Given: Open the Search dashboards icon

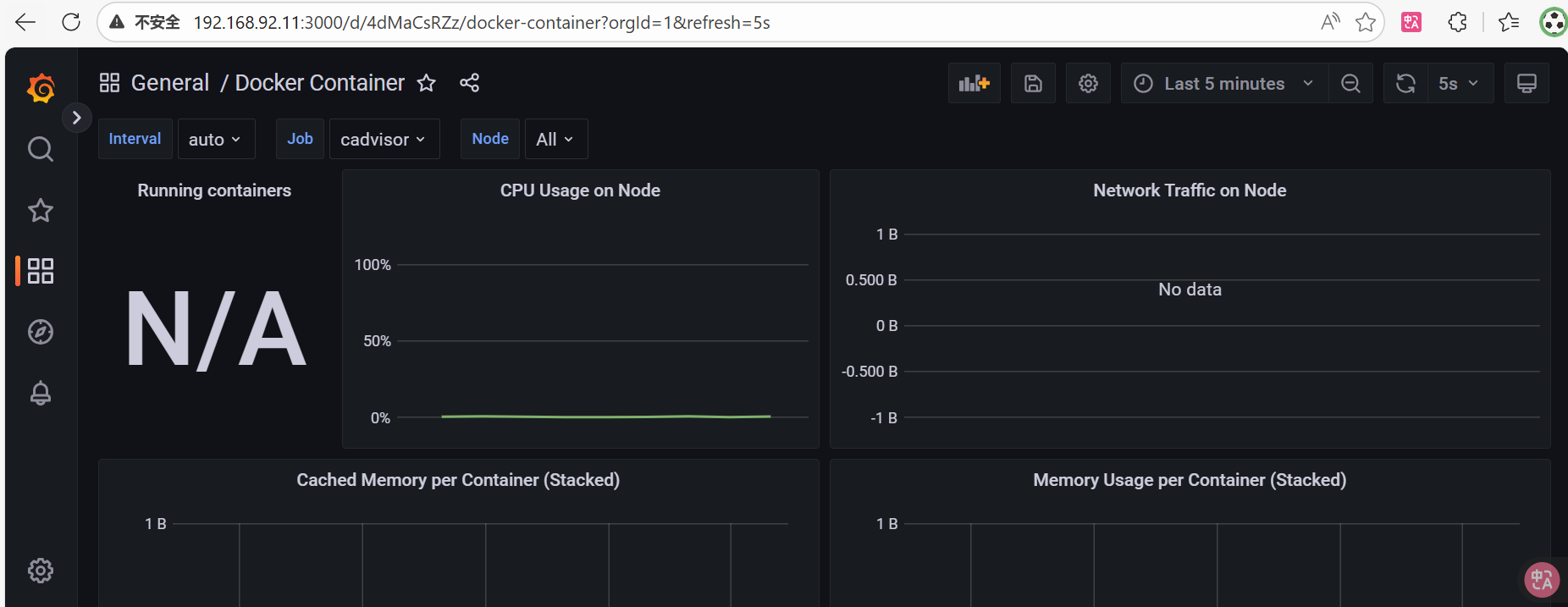Looking at the screenshot, I should click(x=41, y=149).
